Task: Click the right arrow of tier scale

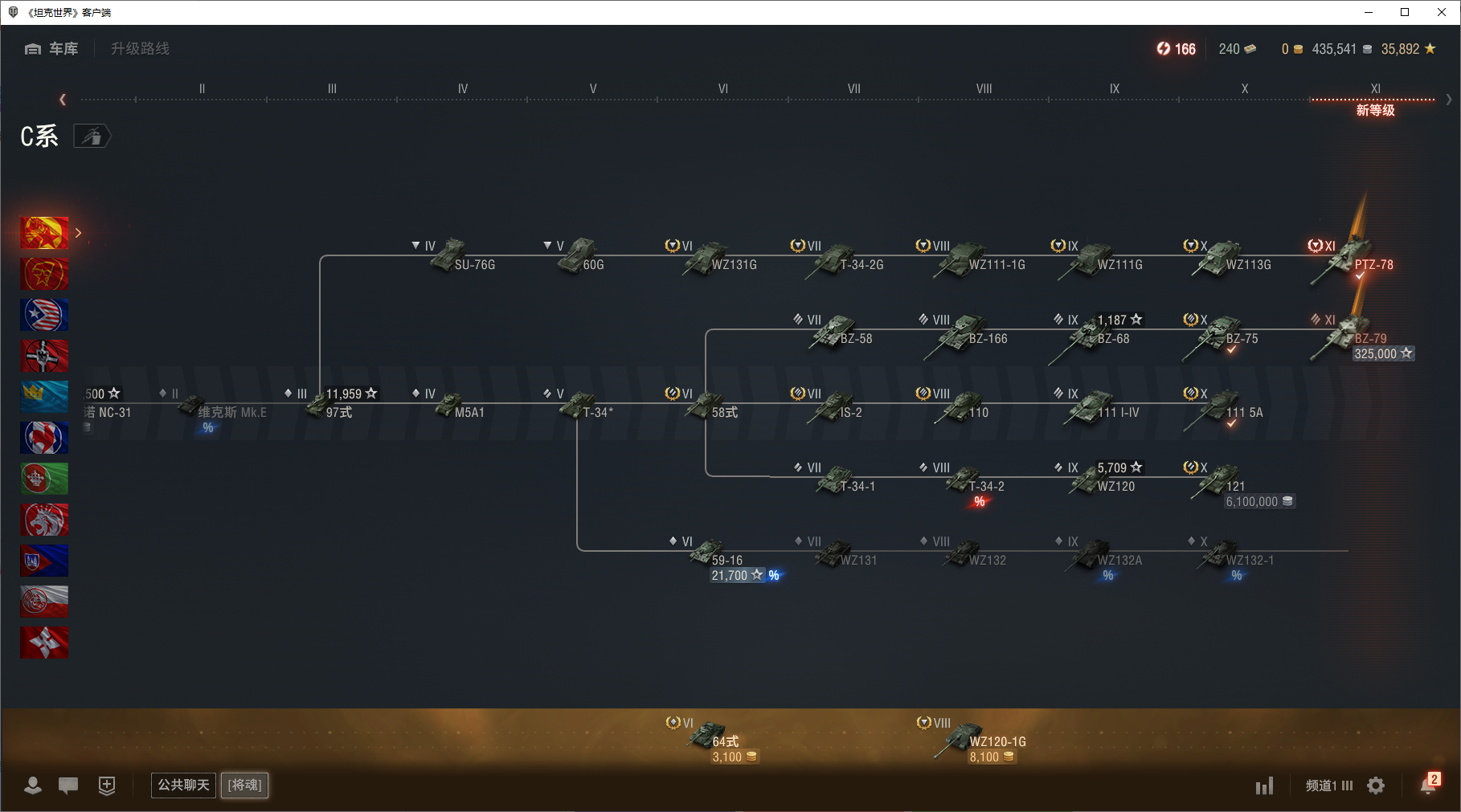Action: coord(1448,100)
